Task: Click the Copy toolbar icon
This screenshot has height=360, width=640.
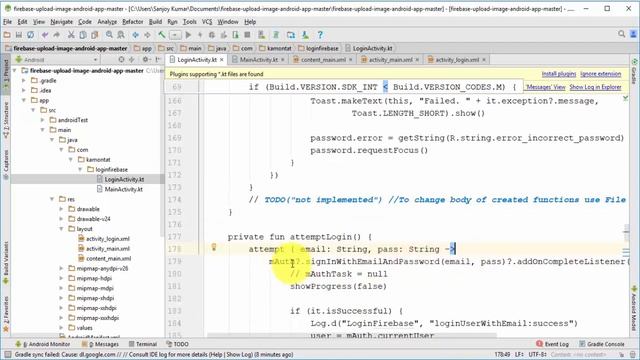Action: [82, 35]
